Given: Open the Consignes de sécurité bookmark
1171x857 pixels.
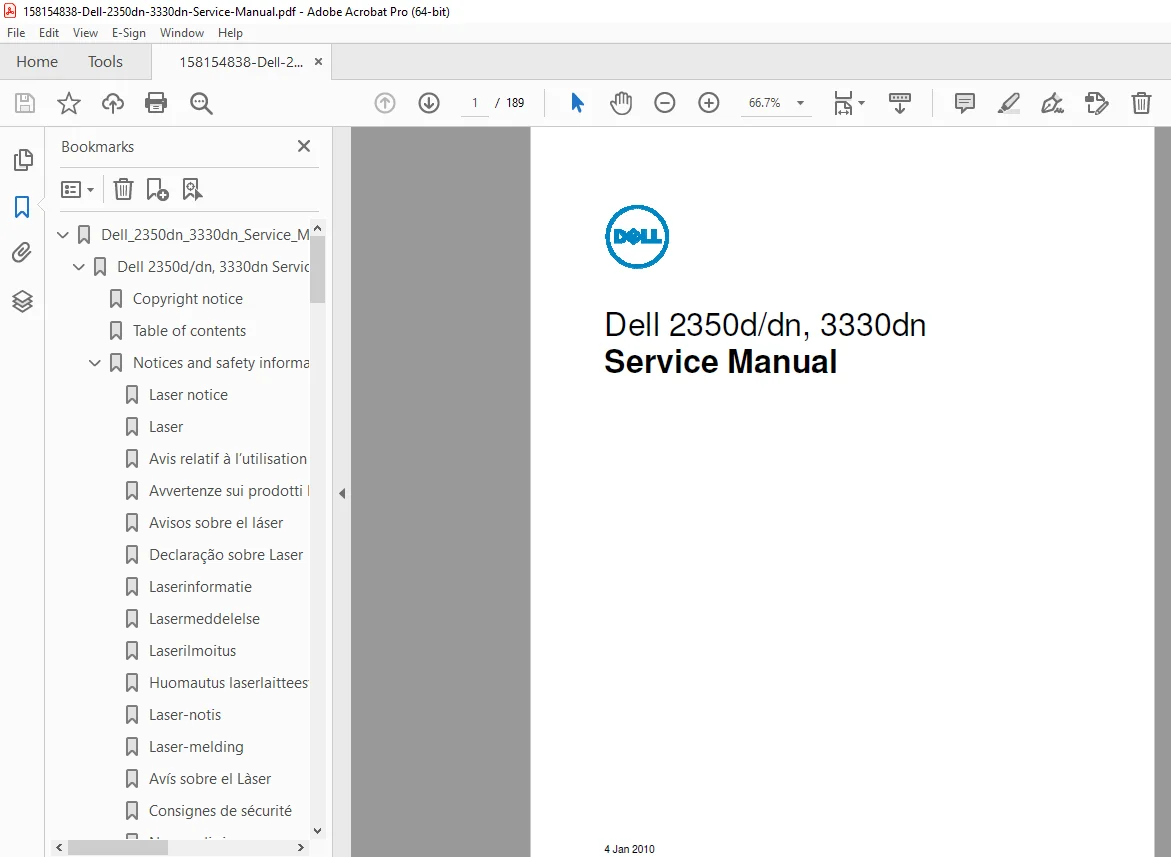Looking at the screenshot, I should [220, 811].
